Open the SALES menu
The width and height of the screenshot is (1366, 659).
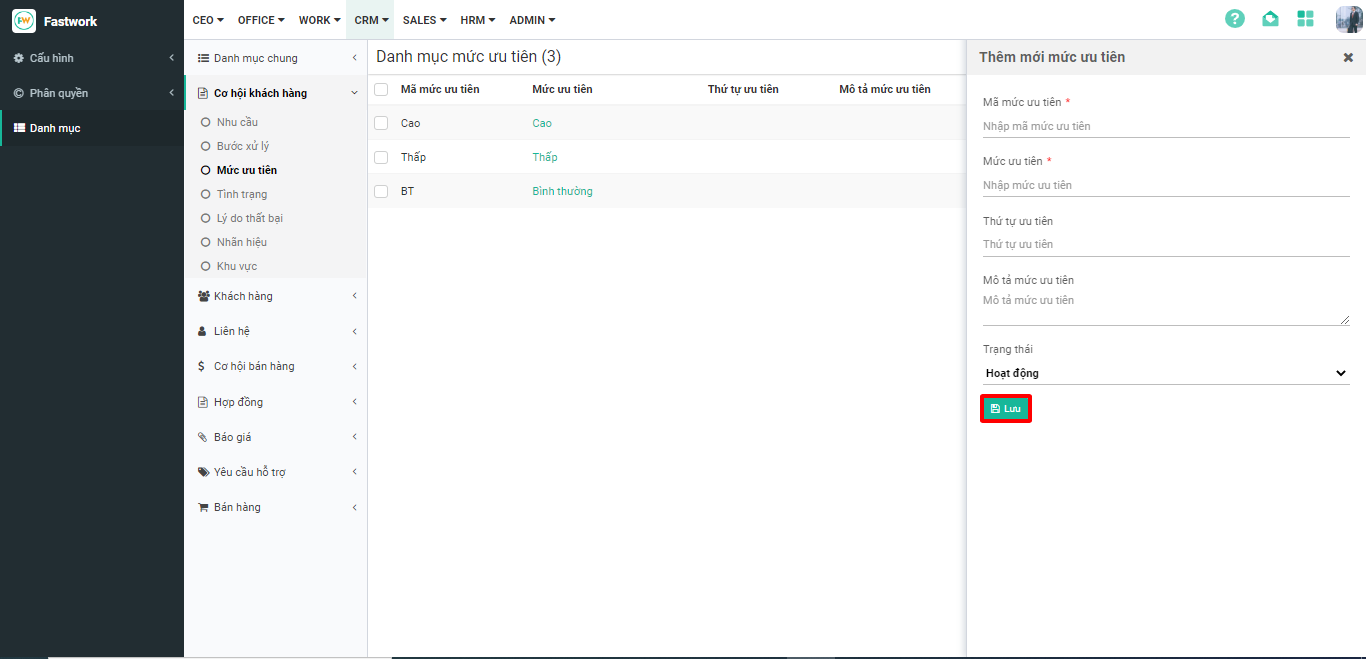pos(424,20)
